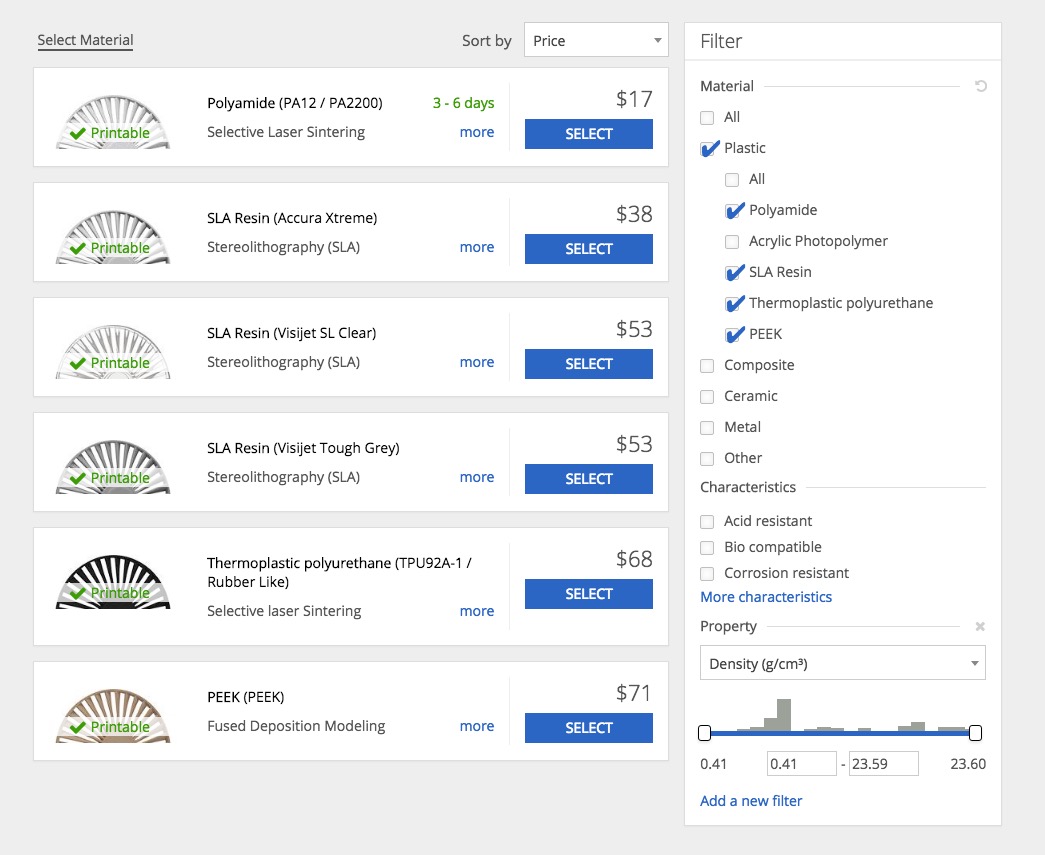This screenshot has width=1045, height=855.
Task: Click the black Thermoplastic polyurethane model thumbnail
Action: tap(112, 582)
